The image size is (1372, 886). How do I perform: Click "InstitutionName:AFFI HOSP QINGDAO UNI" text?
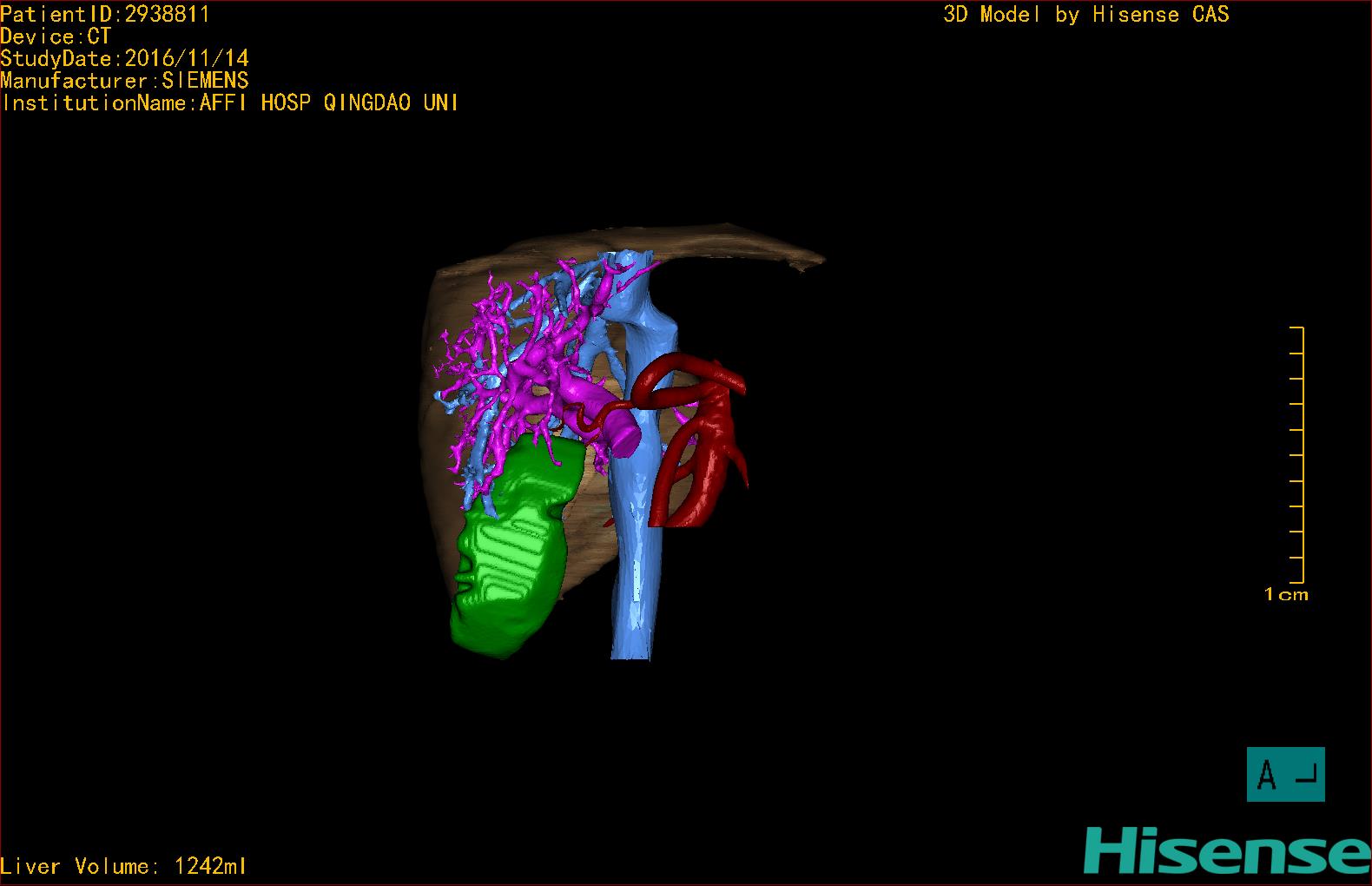[x=230, y=102]
